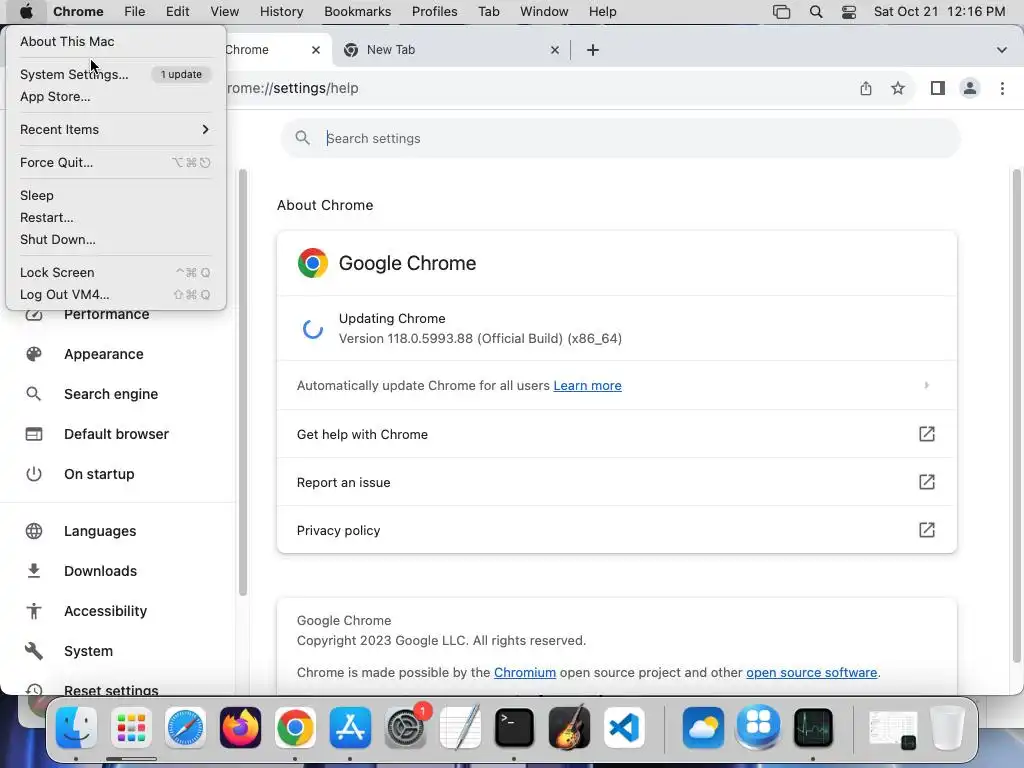
Task: Open Control Center from menu bar
Action: click(848, 11)
